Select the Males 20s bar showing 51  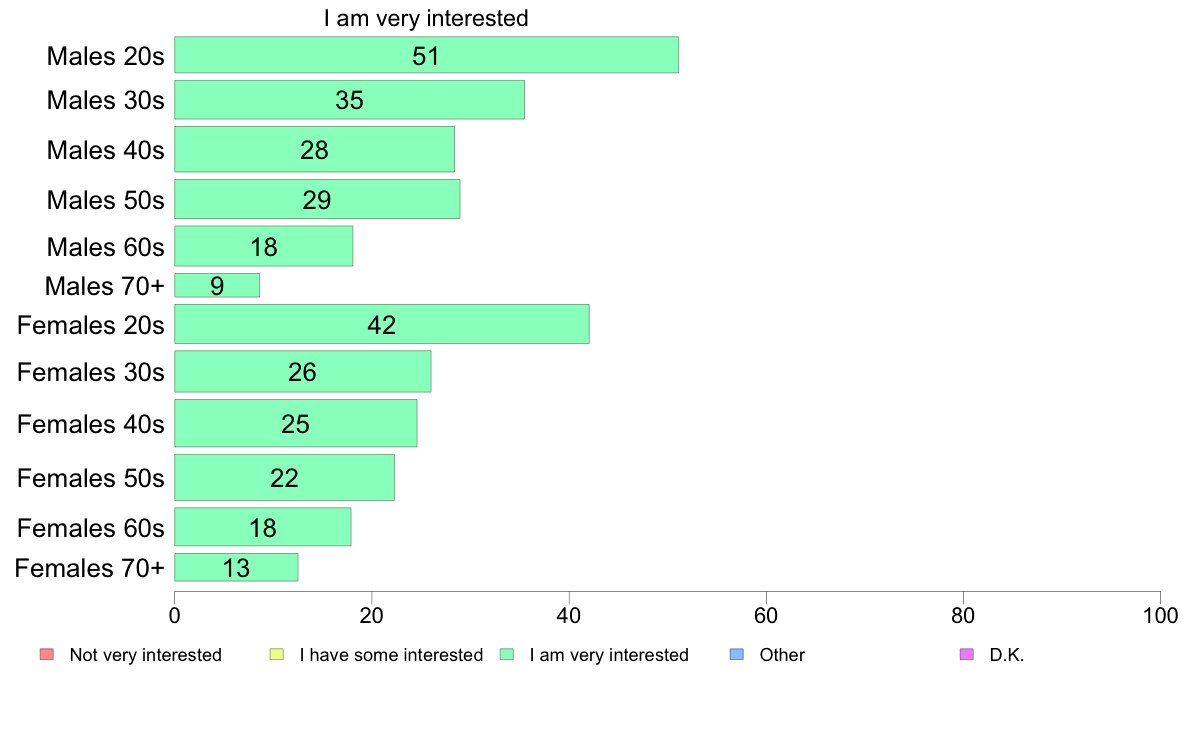[427, 55]
